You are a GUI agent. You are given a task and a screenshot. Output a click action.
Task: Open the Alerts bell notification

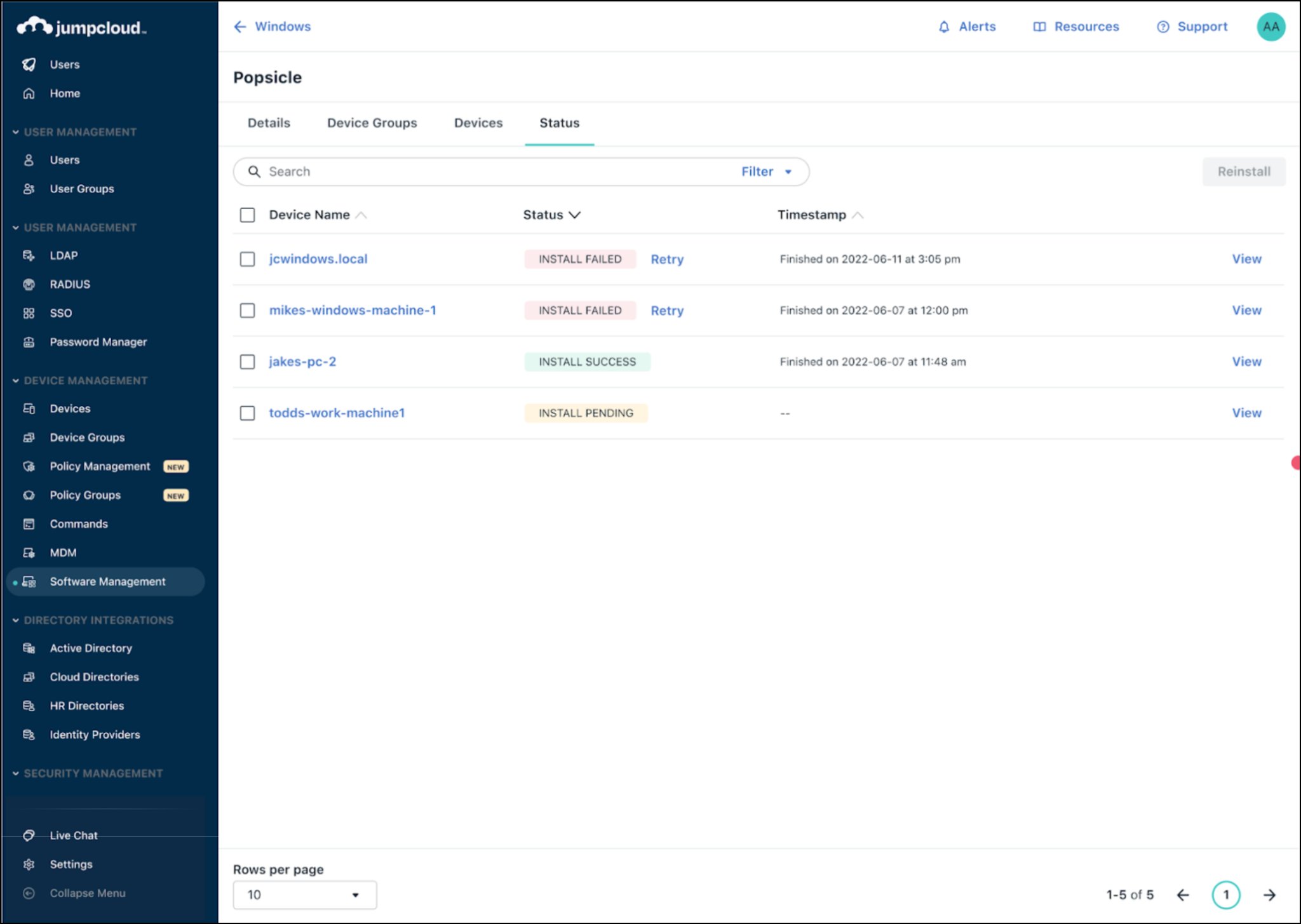coord(967,27)
